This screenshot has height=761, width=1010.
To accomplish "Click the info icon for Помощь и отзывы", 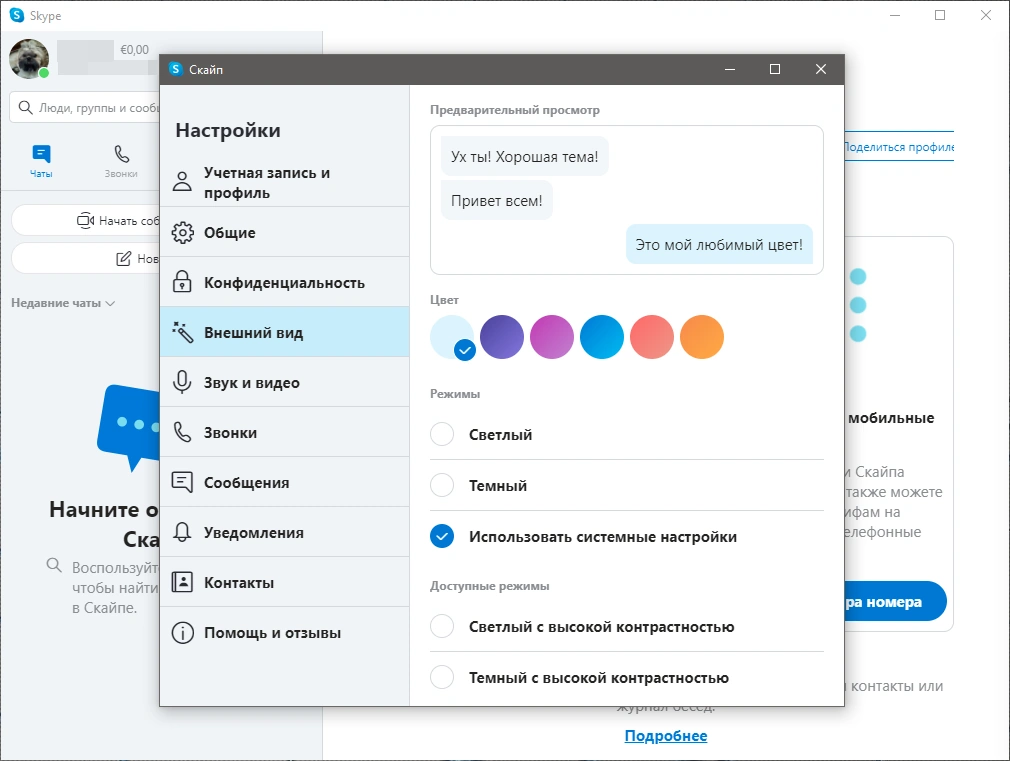I will click(x=182, y=633).
